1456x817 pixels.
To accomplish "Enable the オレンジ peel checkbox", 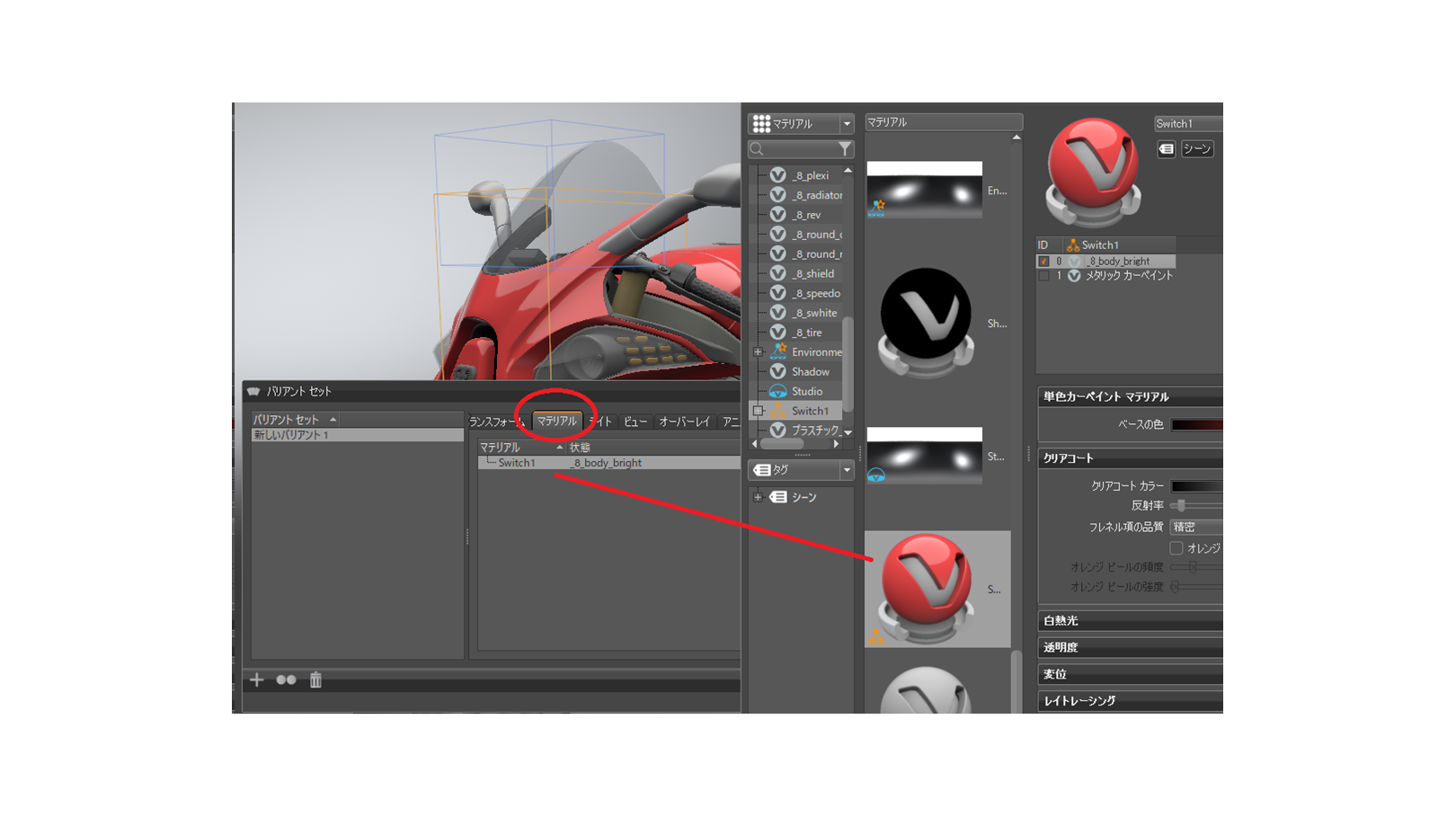I will pyautogui.click(x=1176, y=547).
